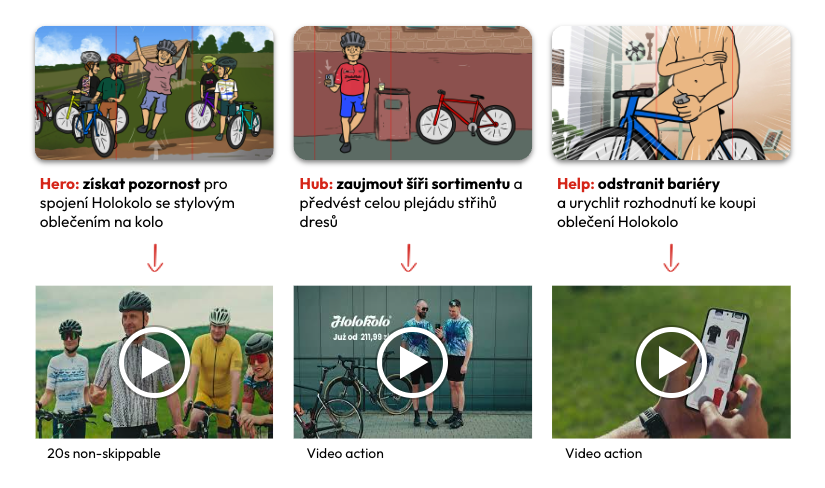
Task: Click the red Hub: label
Action: pyautogui.click(x=316, y=184)
